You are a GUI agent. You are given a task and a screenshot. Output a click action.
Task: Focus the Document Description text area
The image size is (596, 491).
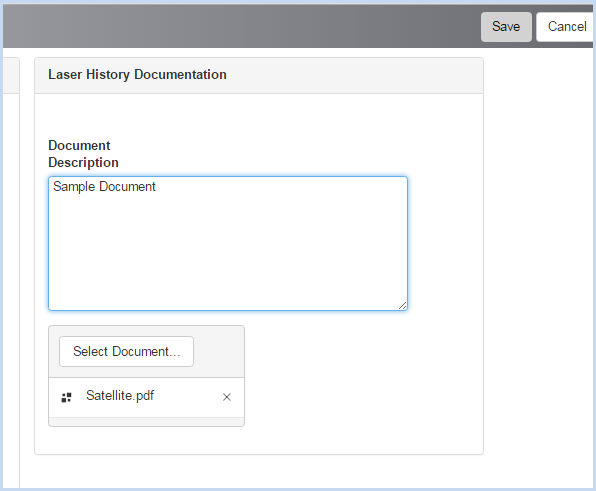pyautogui.click(x=228, y=243)
